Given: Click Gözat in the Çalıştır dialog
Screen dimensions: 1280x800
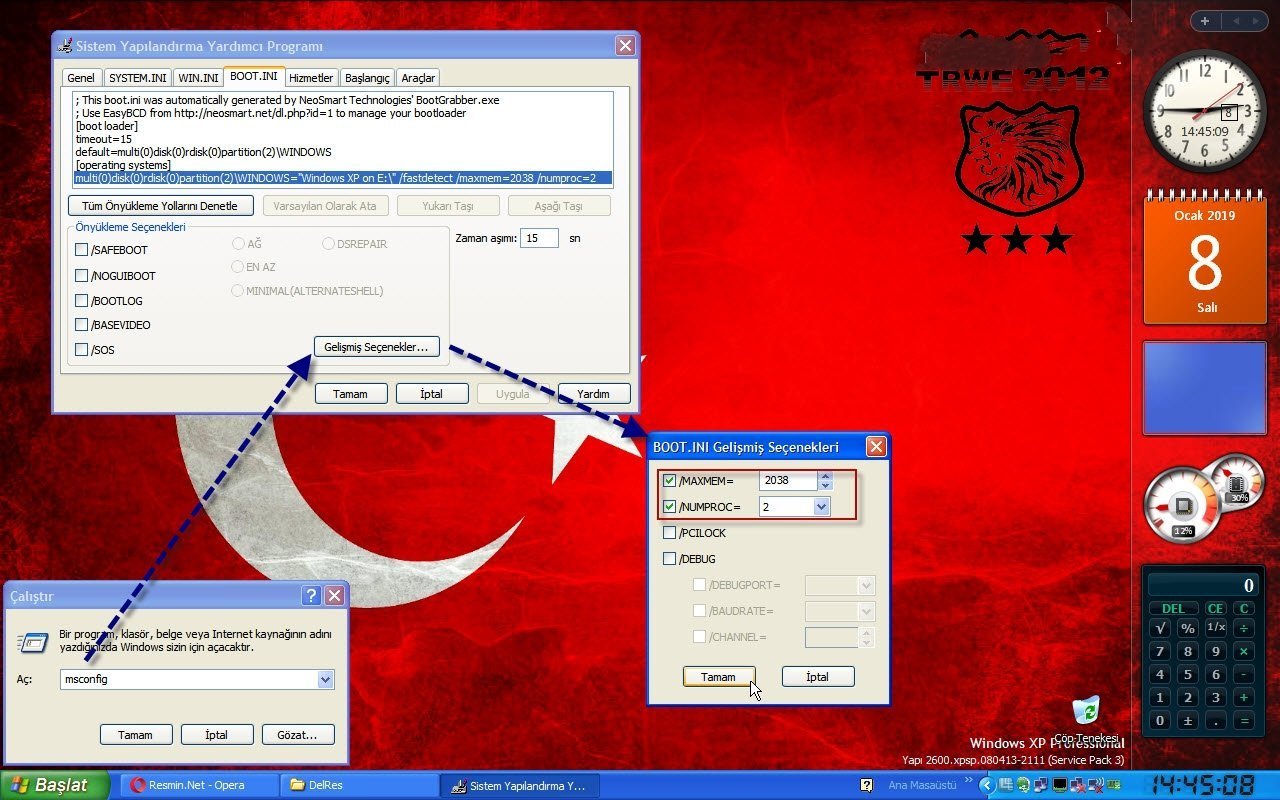Looking at the screenshot, I should click(298, 735).
